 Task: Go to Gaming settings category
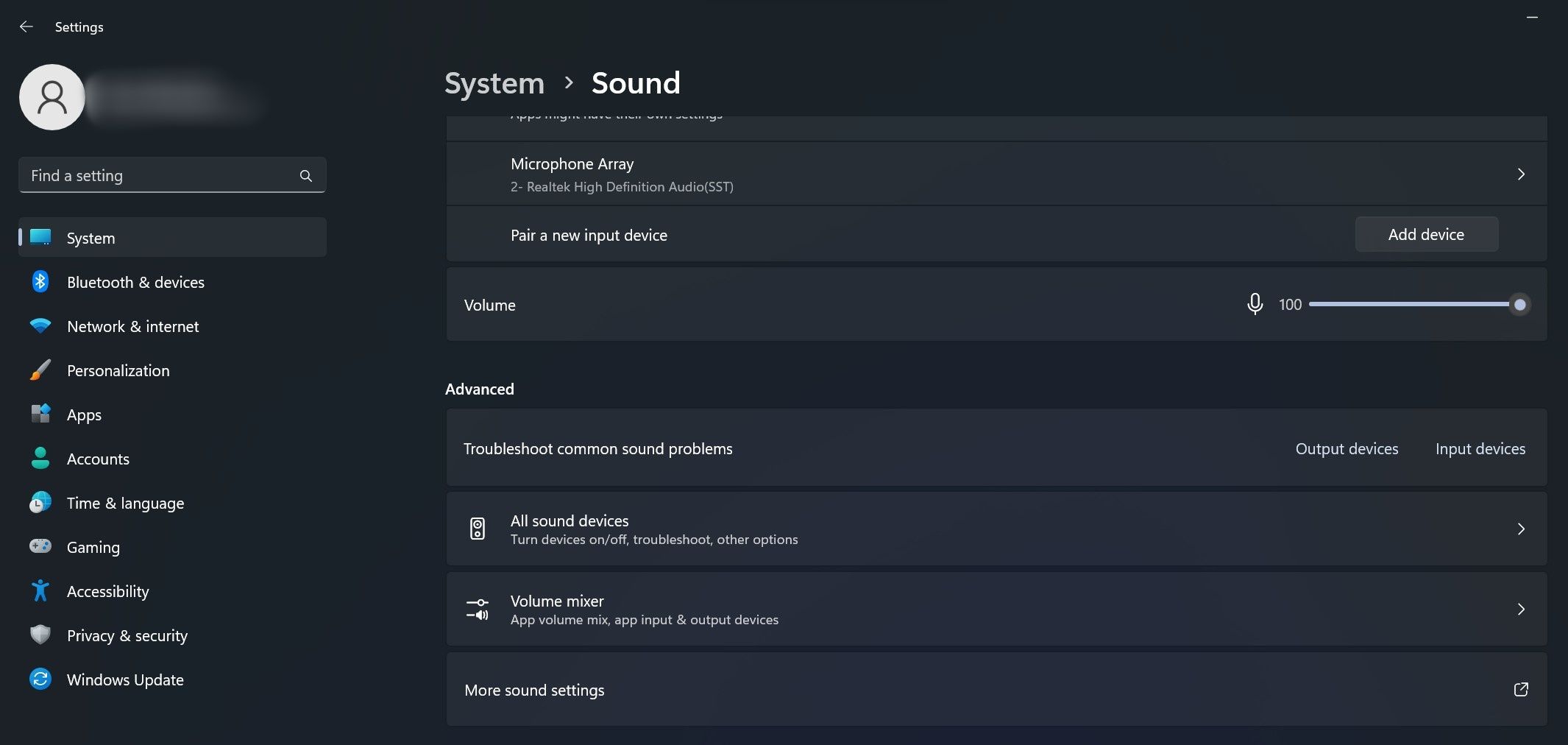(93, 547)
